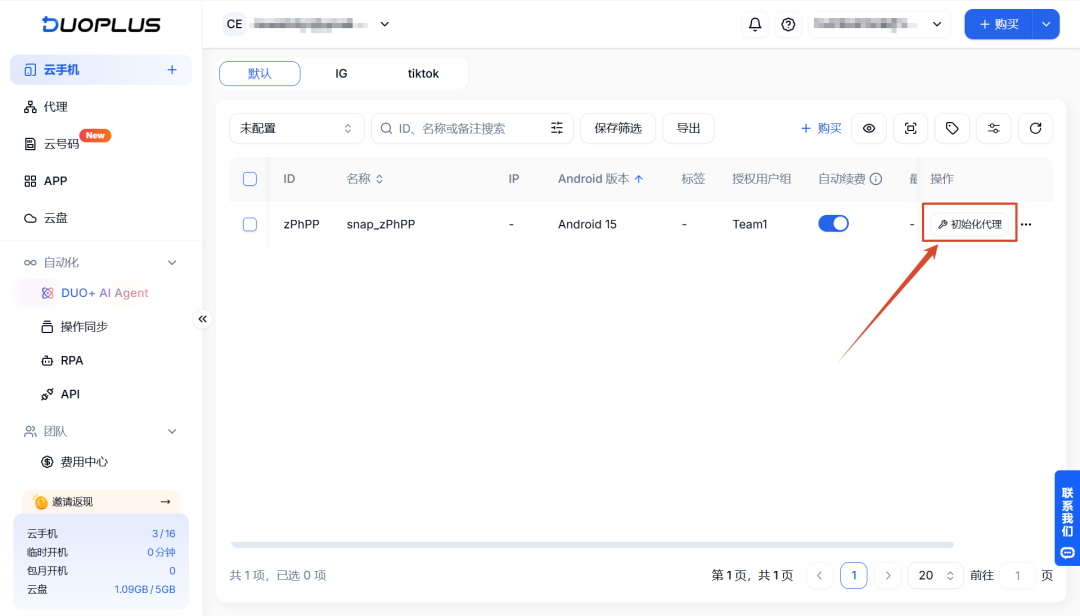Select all rows checkbox in header
Image resolution: width=1080 pixels, height=616 pixels.
(250, 179)
